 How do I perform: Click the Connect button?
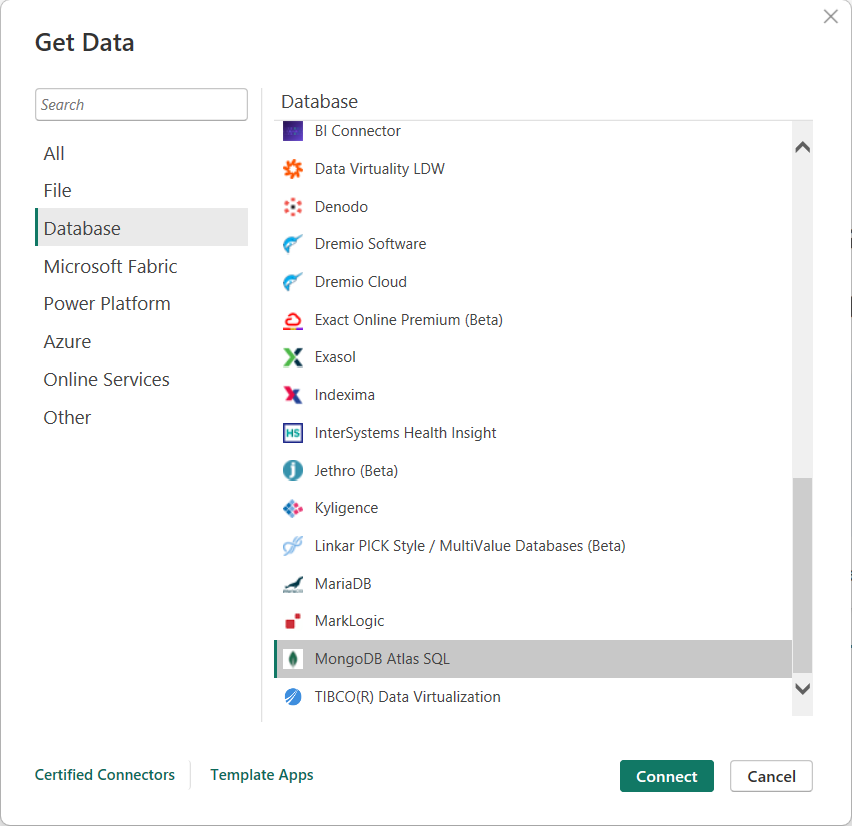(x=666, y=776)
